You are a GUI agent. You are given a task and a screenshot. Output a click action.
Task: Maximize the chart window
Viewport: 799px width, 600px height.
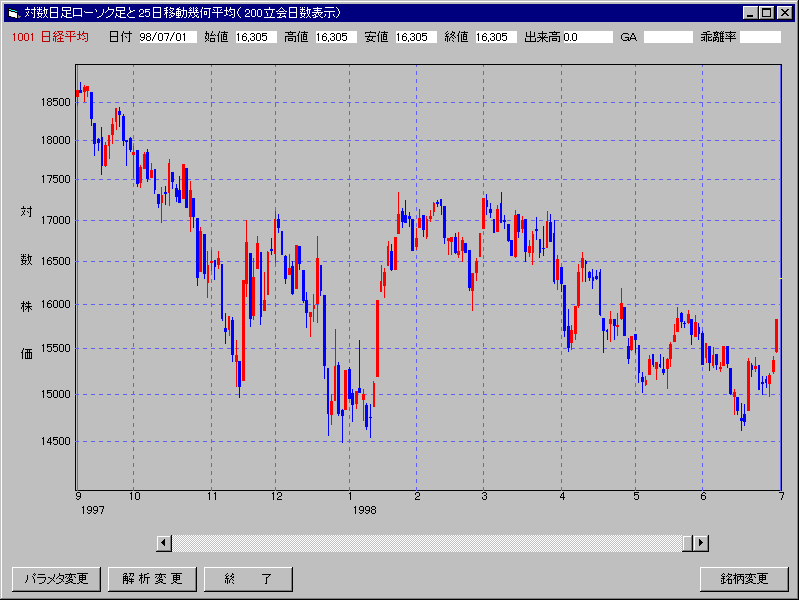(767, 13)
